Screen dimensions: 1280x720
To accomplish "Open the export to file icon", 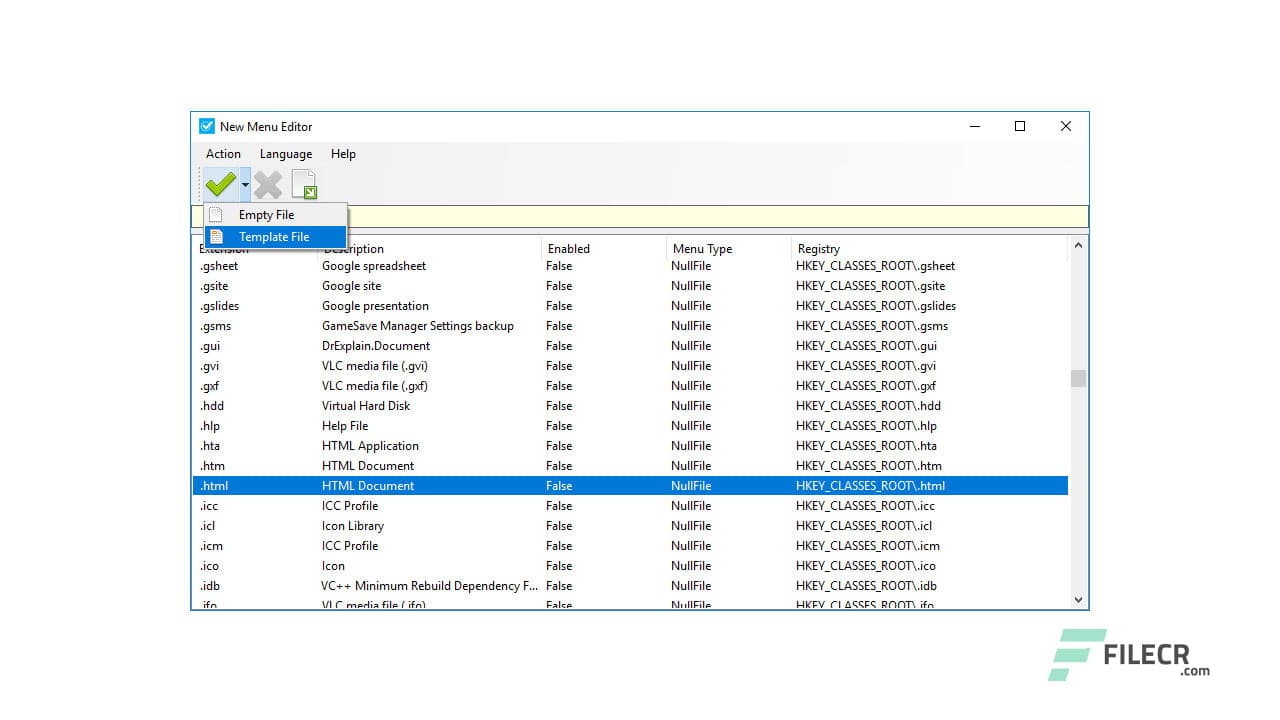I will (303, 183).
